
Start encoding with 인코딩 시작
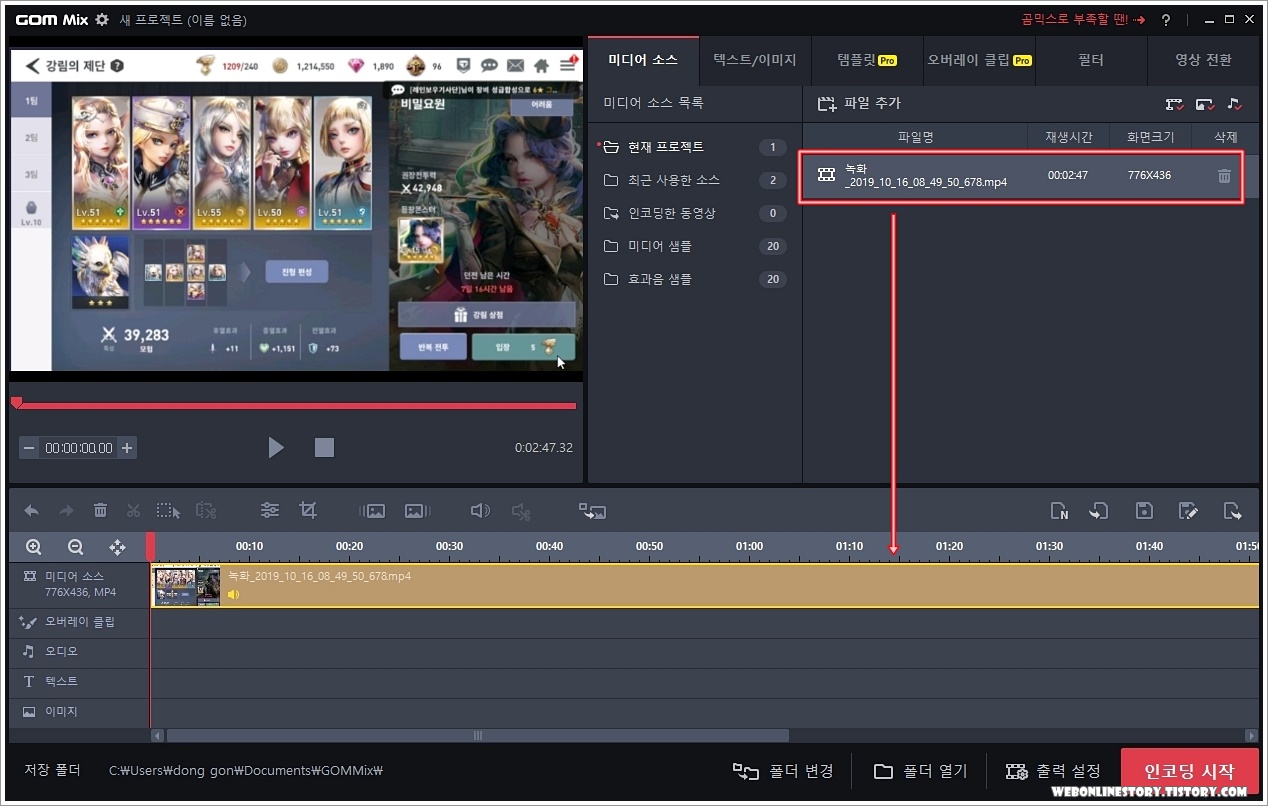[1189, 772]
